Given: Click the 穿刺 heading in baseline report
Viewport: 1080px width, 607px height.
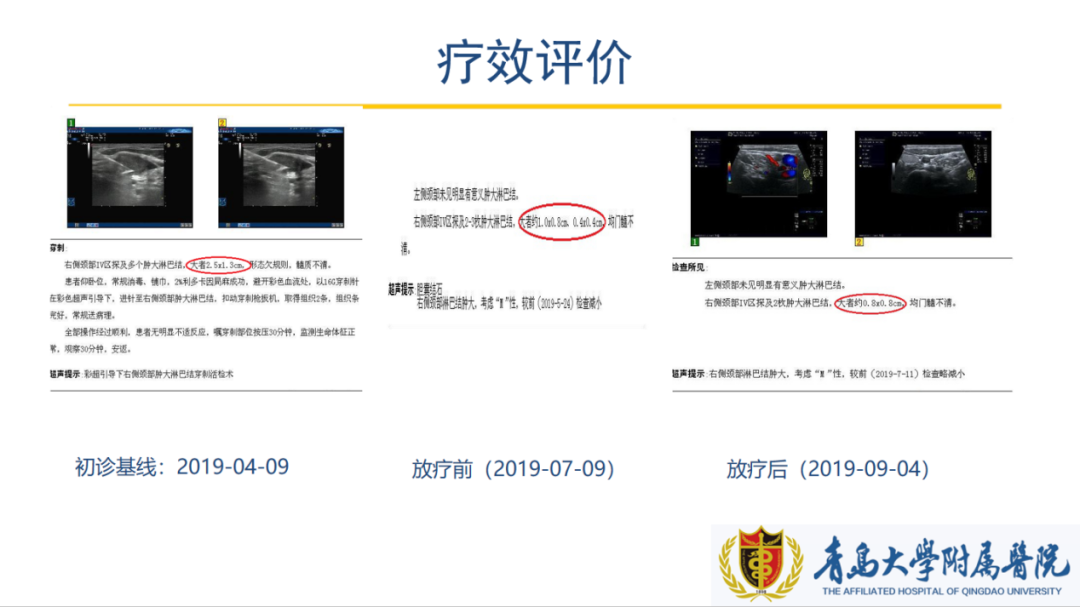Looking at the screenshot, I should click(x=57, y=245).
